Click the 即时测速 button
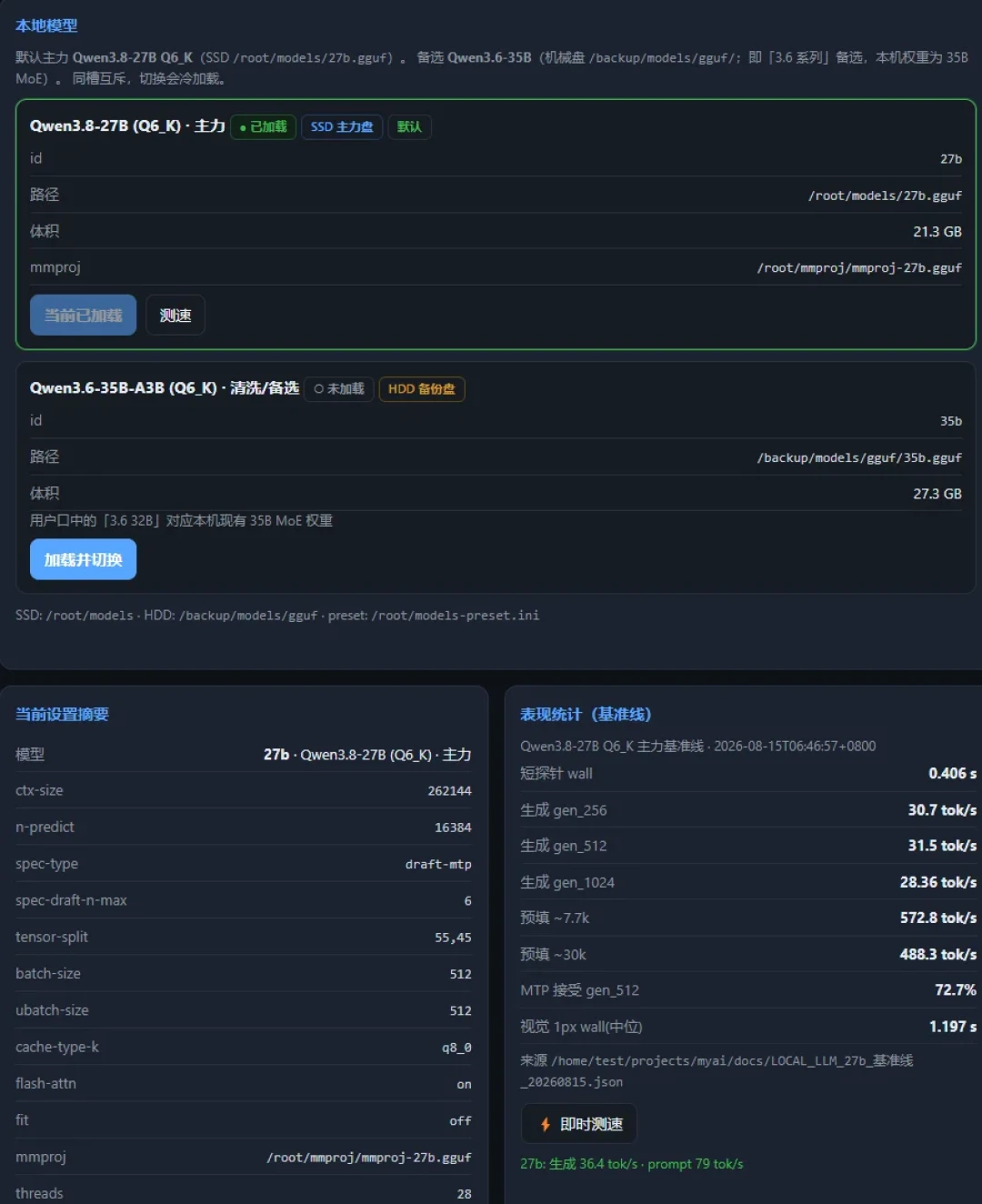This screenshot has height=1204, width=982. click(578, 1124)
